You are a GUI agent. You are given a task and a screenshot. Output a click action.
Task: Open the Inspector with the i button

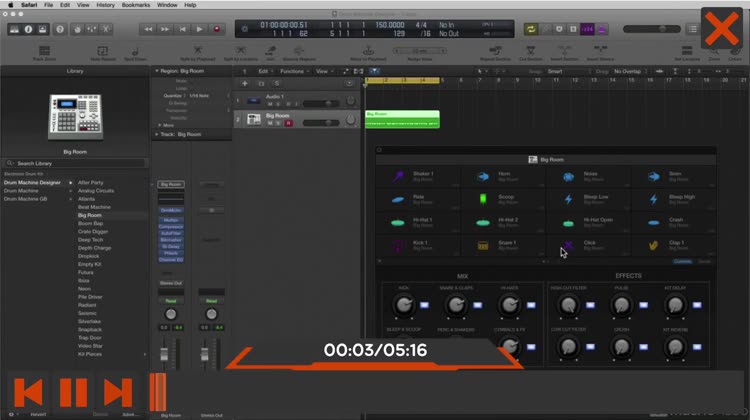pyautogui.click(x=28, y=29)
